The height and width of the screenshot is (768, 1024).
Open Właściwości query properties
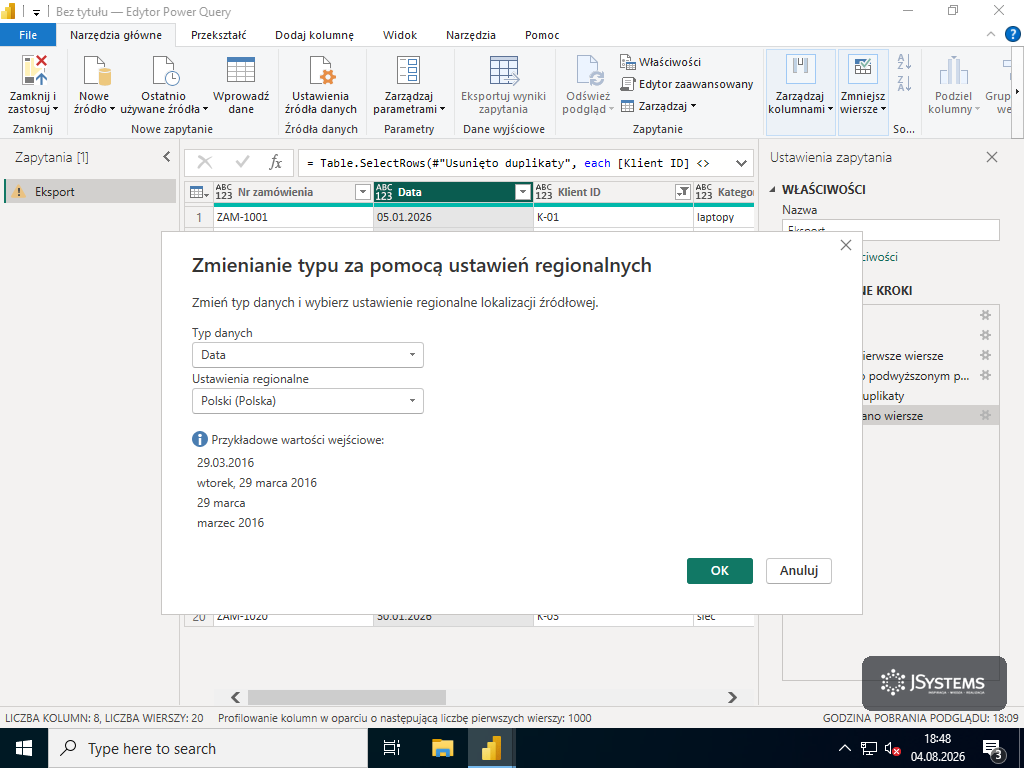pyautogui.click(x=660, y=62)
